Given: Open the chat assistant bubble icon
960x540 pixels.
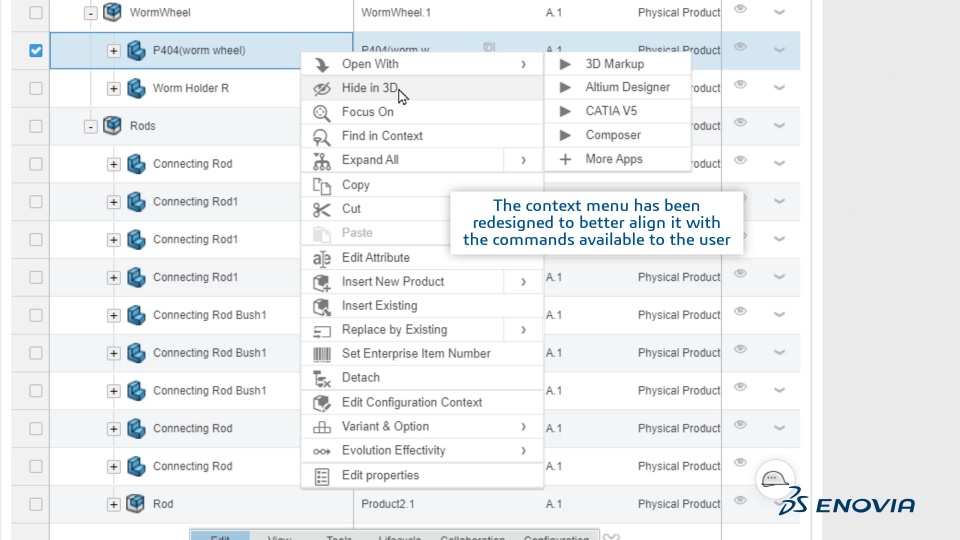Looking at the screenshot, I should (775, 480).
